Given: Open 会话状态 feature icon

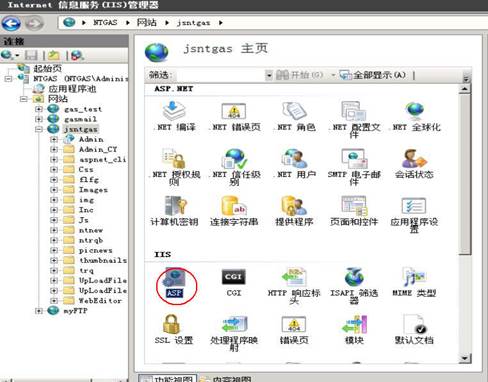Looking at the screenshot, I should click(x=413, y=159).
